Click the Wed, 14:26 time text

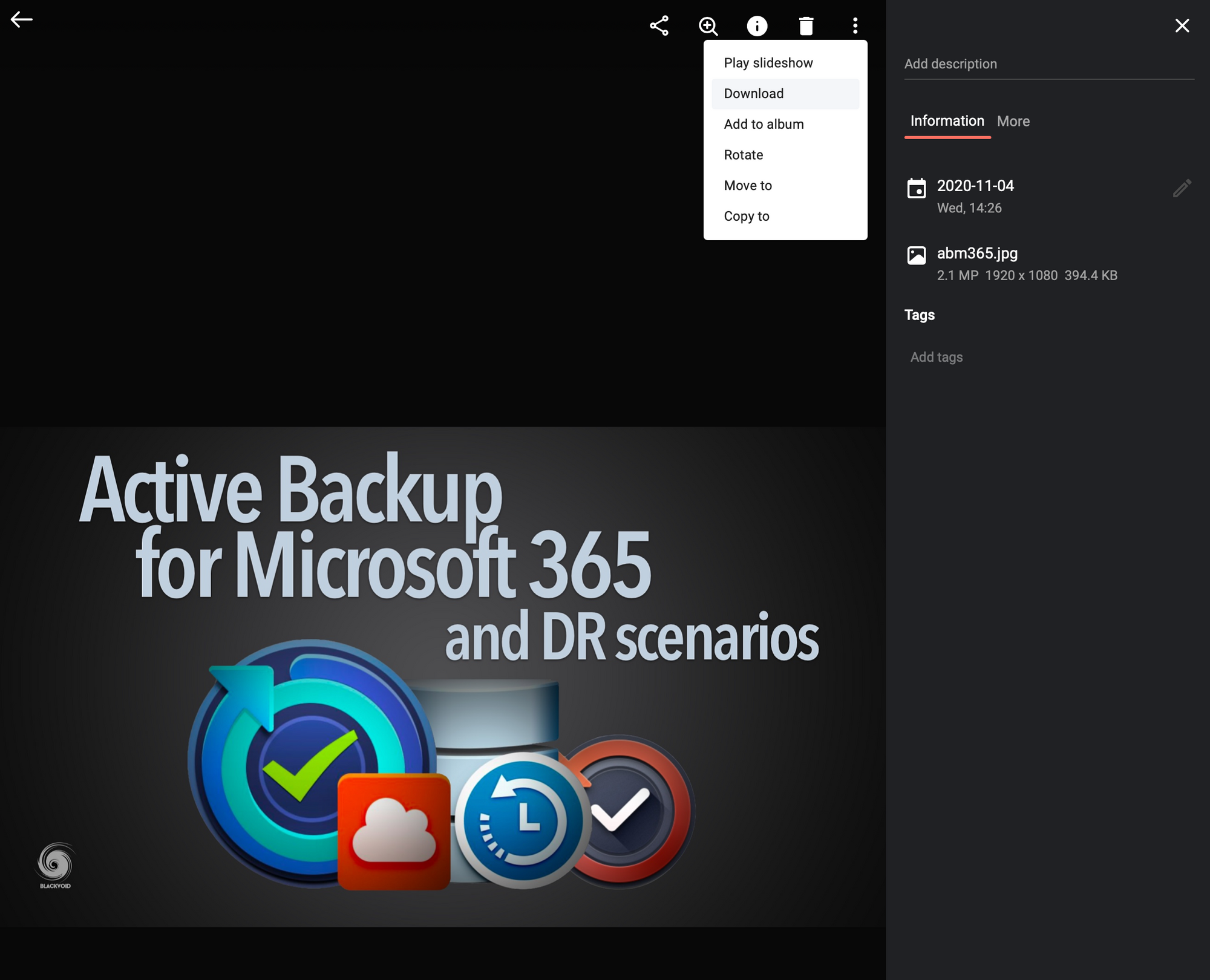tap(969, 208)
